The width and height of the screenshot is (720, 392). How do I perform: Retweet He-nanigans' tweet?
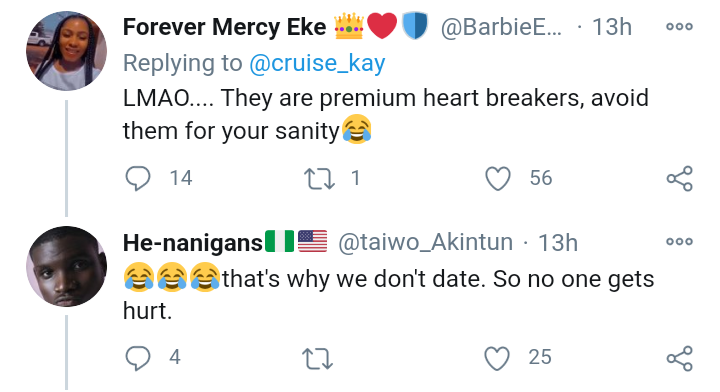coord(317,358)
